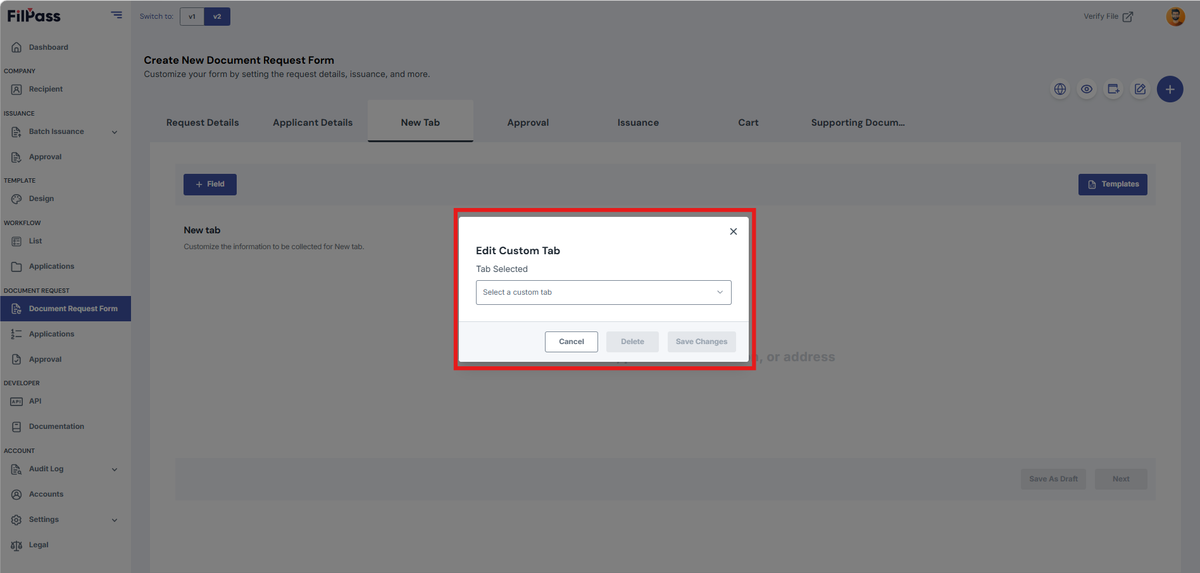Open the Supporting Documents tab
The width and height of the screenshot is (1200, 573).
point(858,122)
